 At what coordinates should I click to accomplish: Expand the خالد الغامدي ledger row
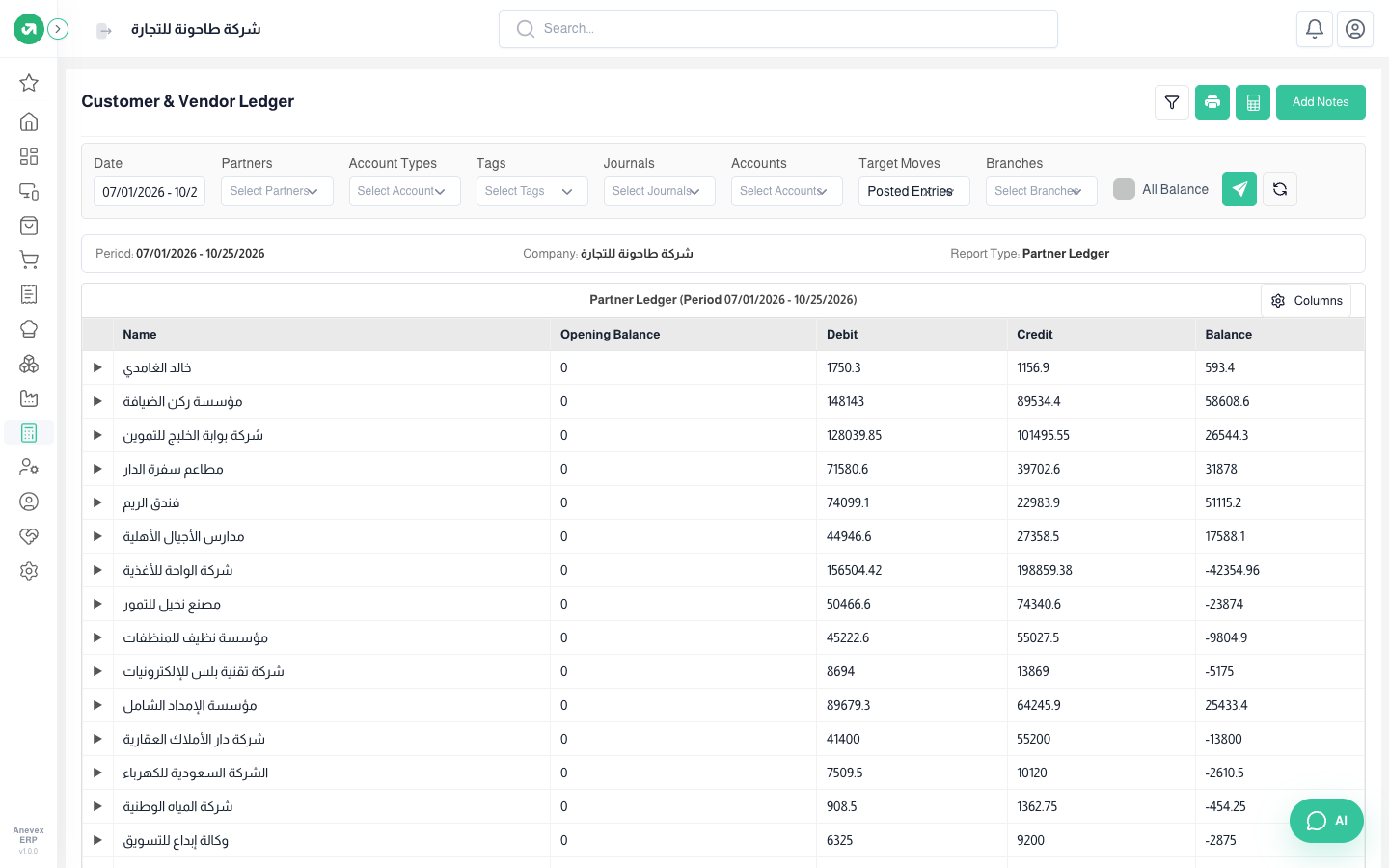pos(97,367)
